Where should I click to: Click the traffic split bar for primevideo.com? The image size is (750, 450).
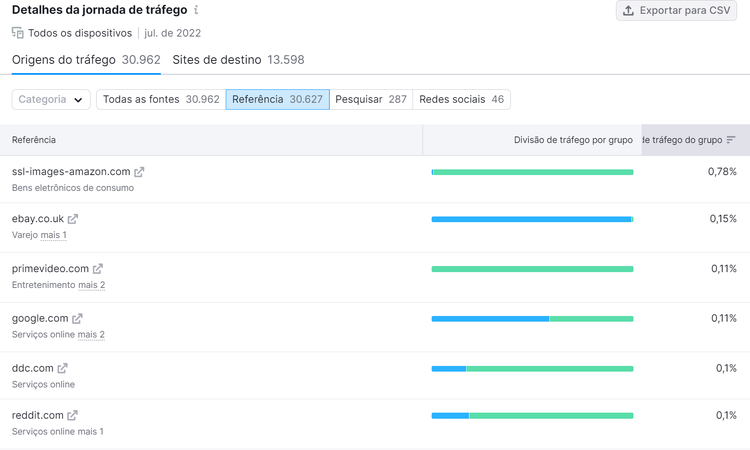tap(532, 269)
